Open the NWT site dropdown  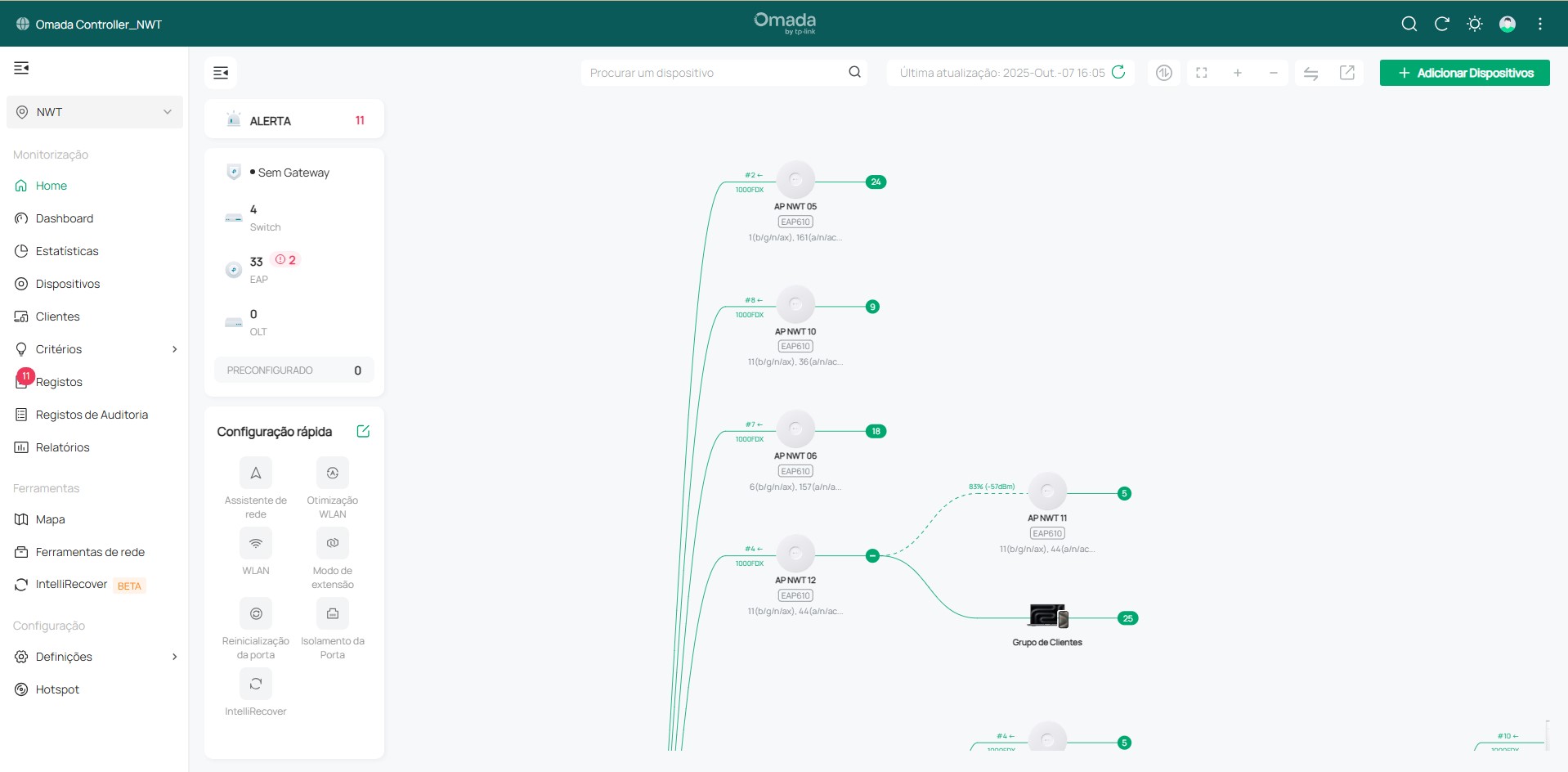pyautogui.click(x=95, y=112)
